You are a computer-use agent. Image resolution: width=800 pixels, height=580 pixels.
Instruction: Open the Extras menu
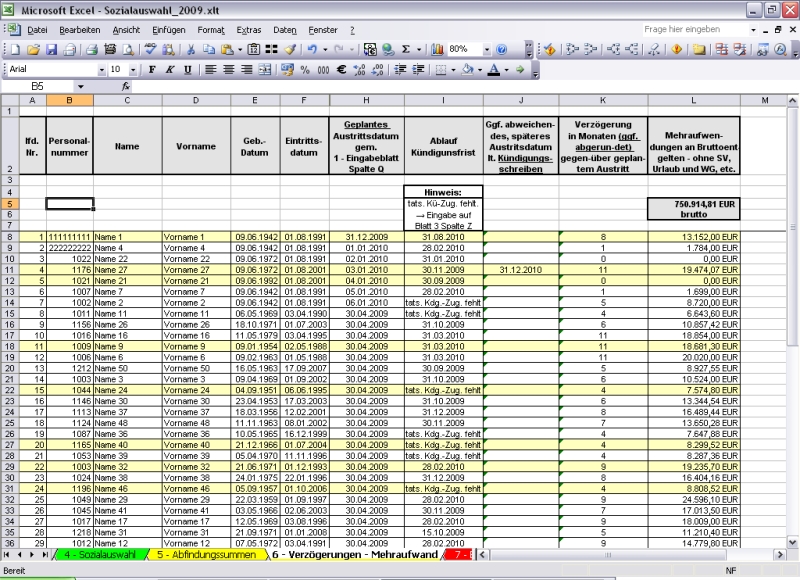pos(248,30)
